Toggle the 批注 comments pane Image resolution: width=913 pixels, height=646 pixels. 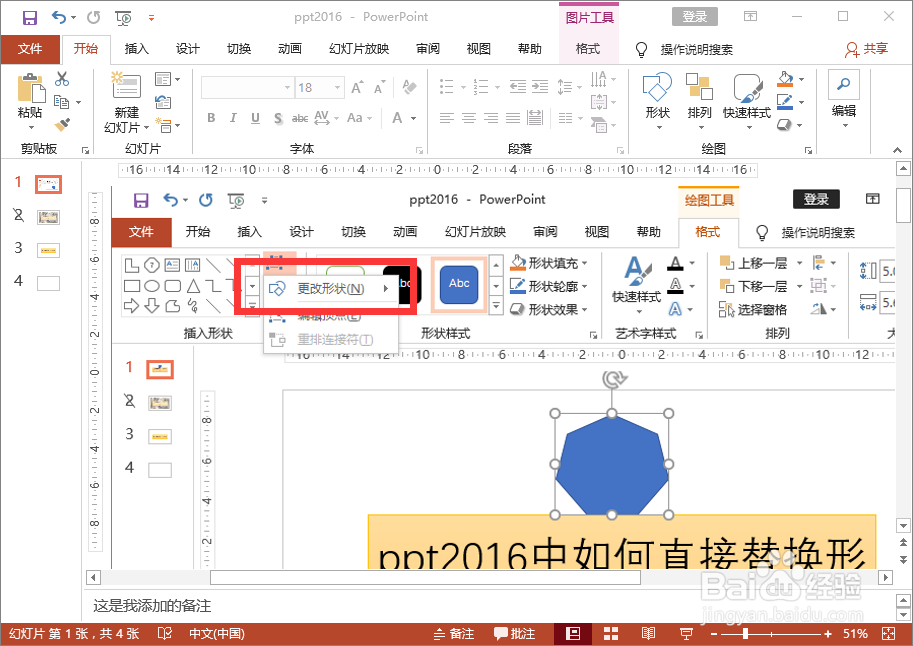pyautogui.click(x=515, y=634)
